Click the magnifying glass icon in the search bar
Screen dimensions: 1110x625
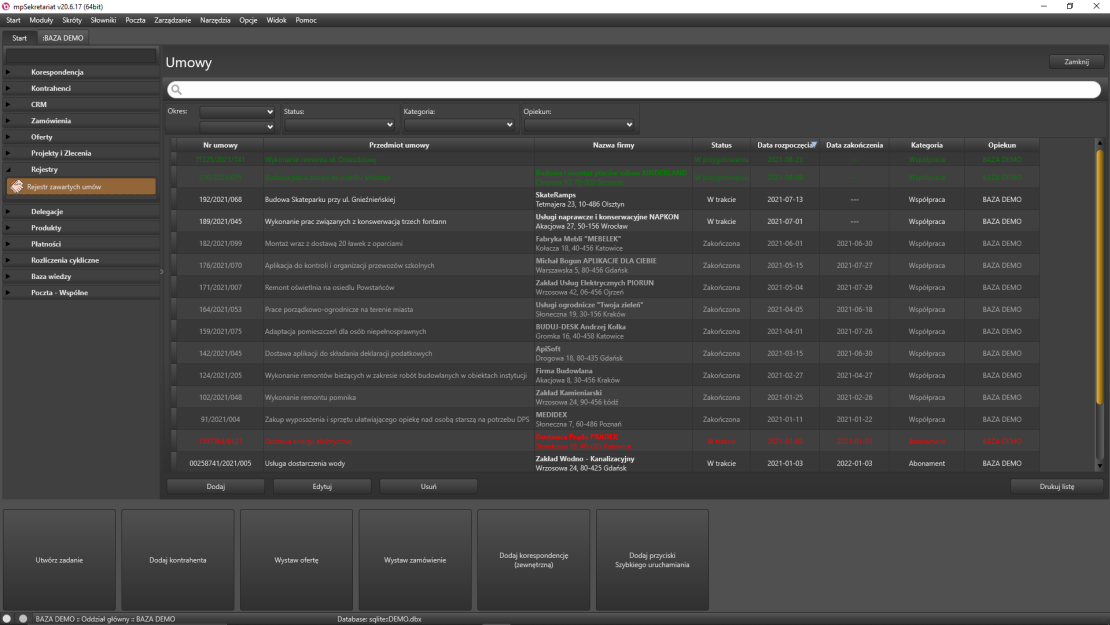176,90
